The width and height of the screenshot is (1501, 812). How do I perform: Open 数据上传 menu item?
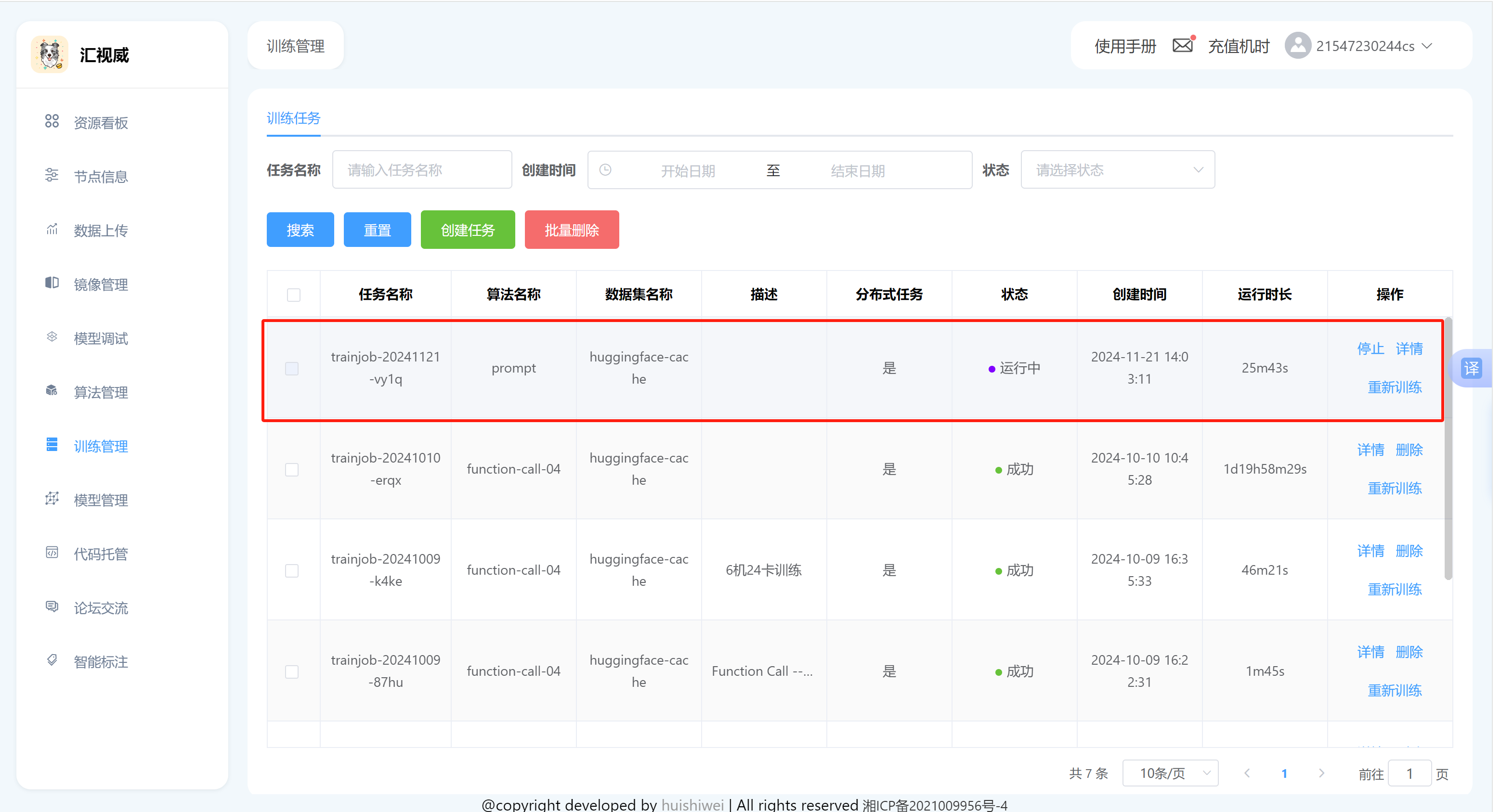[101, 231]
